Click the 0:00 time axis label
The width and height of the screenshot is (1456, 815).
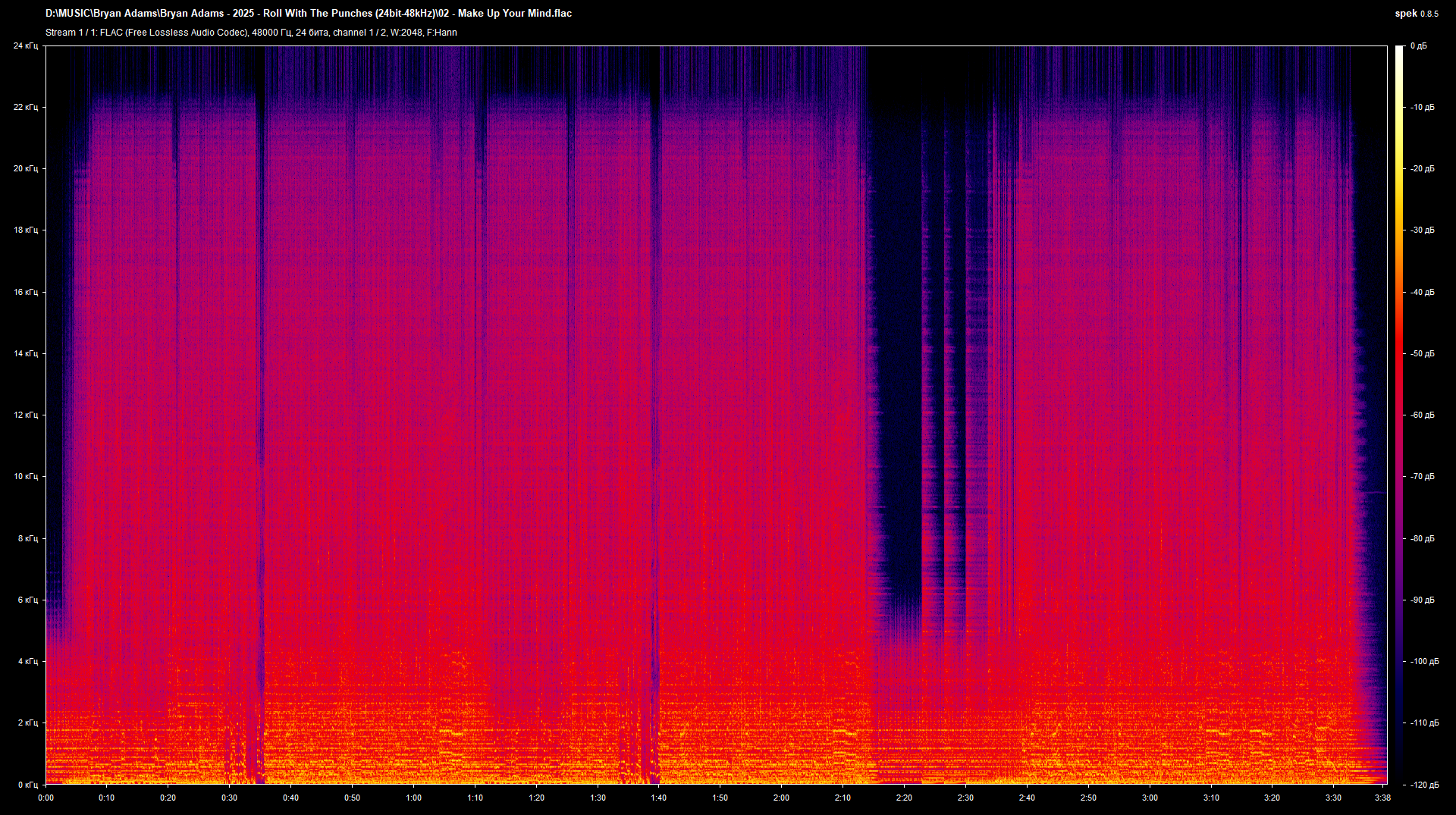(x=45, y=798)
